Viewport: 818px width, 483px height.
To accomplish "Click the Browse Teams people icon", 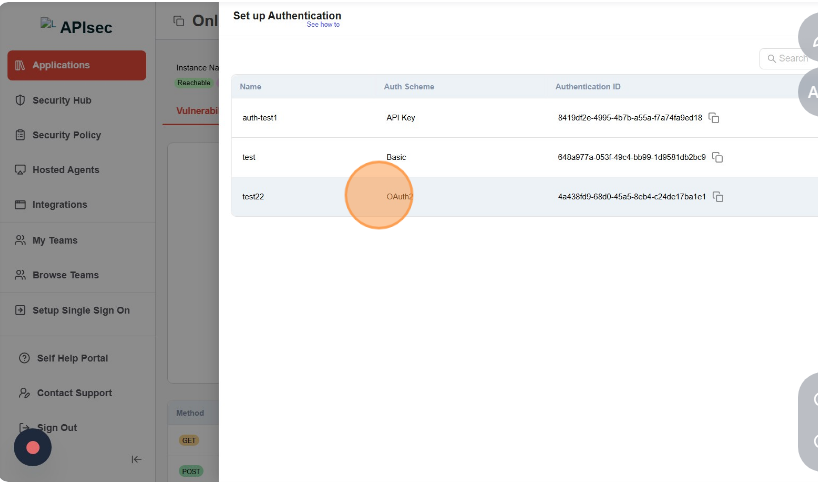I will point(20,275).
